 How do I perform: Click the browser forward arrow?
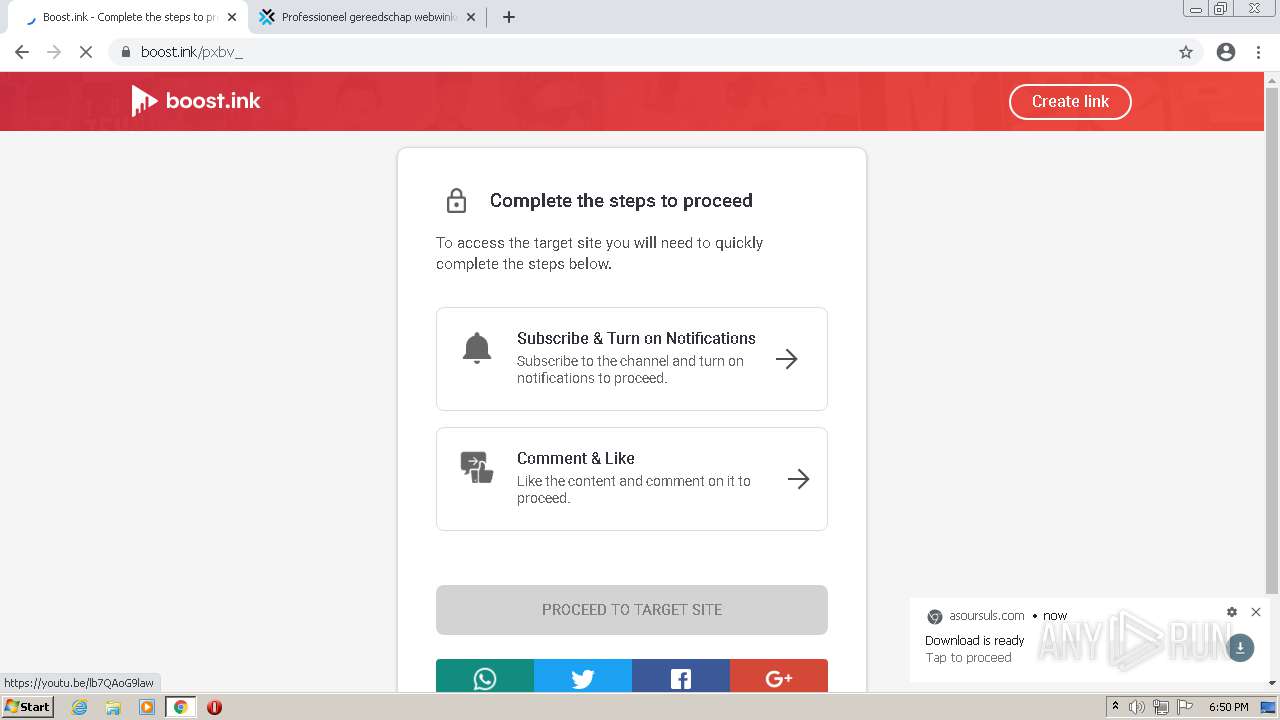pos(54,52)
